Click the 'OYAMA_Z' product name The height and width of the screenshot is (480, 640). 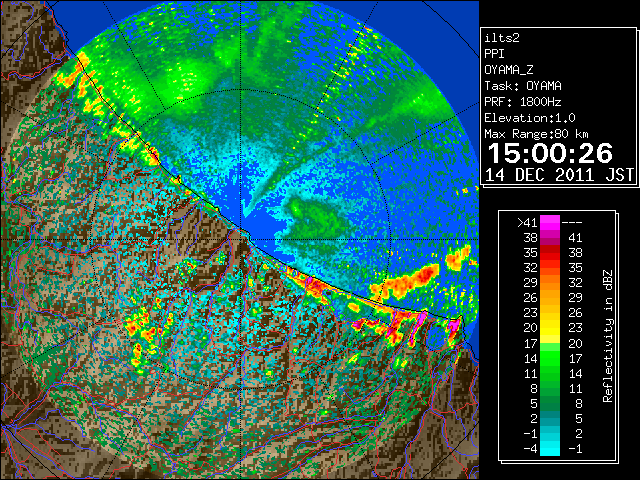pos(509,70)
